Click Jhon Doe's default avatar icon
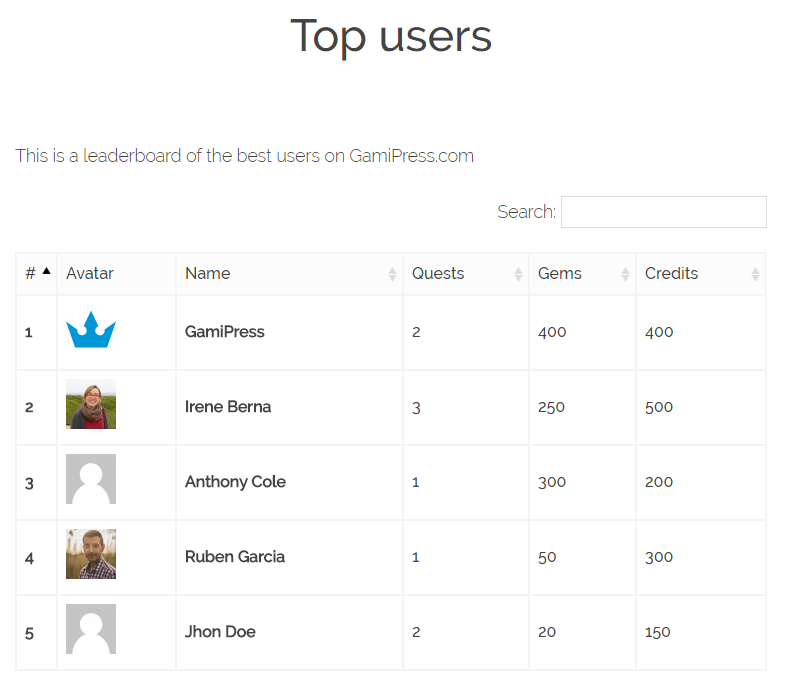Screen dimensions: 785x685 (x=91, y=629)
